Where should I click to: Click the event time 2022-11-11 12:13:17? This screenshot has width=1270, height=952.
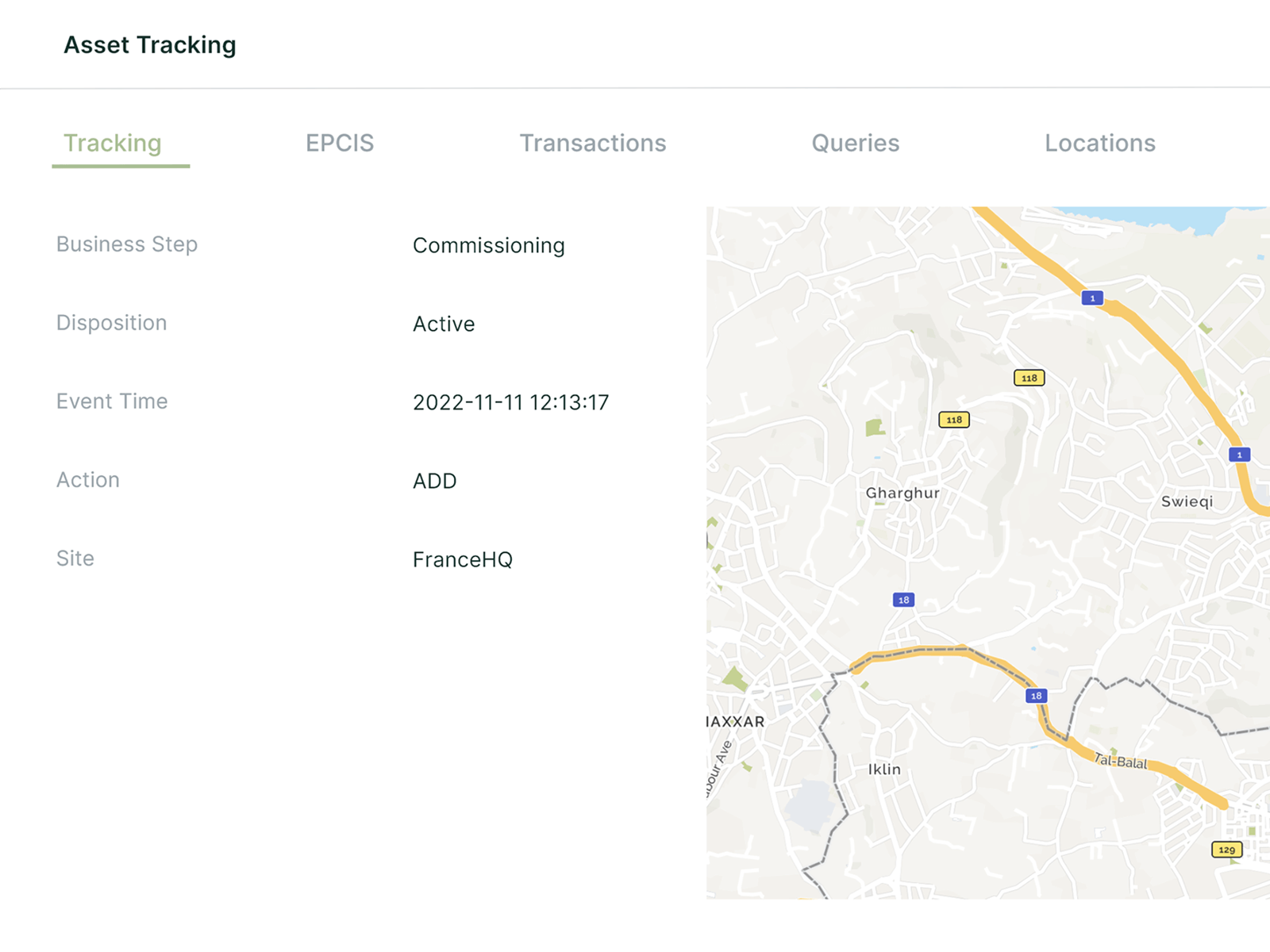pos(510,402)
